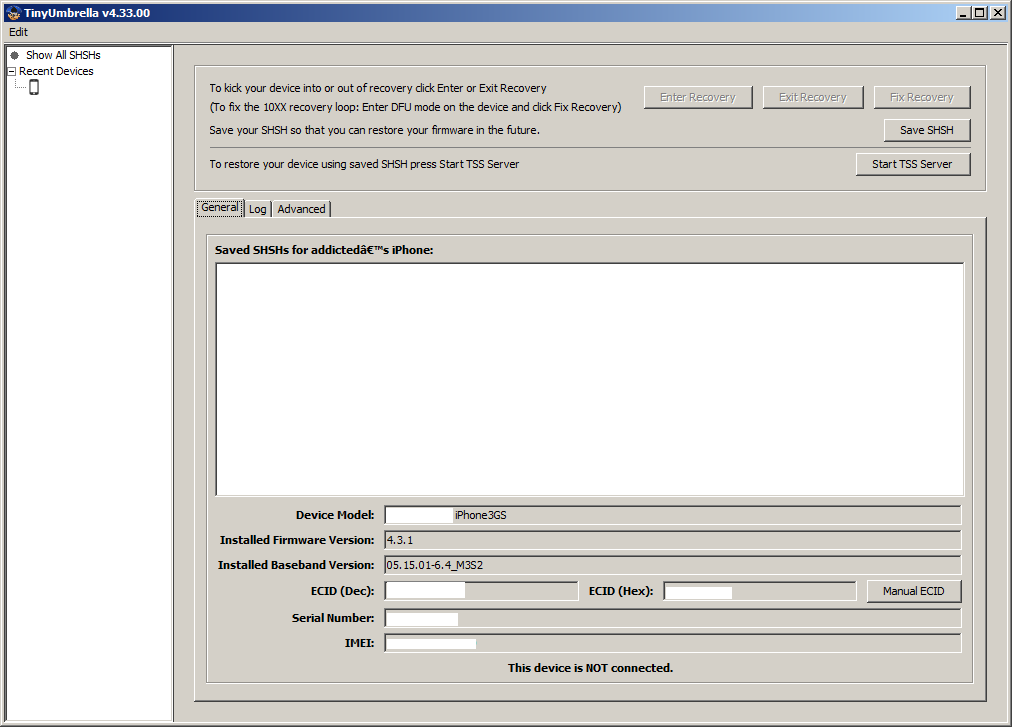Open the Edit menu
Screen dimensions: 1012x727
click(18, 32)
